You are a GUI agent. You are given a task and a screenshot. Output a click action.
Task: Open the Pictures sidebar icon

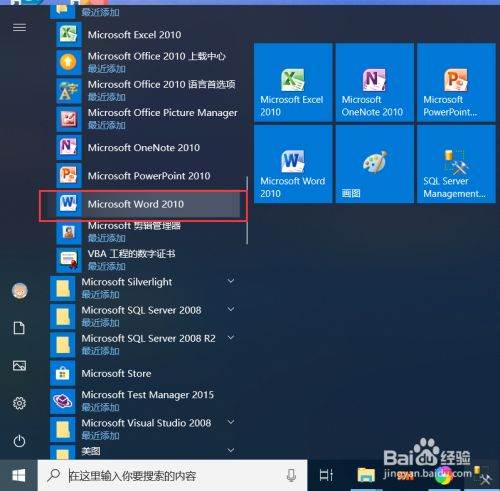pyautogui.click(x=19, y=366)
